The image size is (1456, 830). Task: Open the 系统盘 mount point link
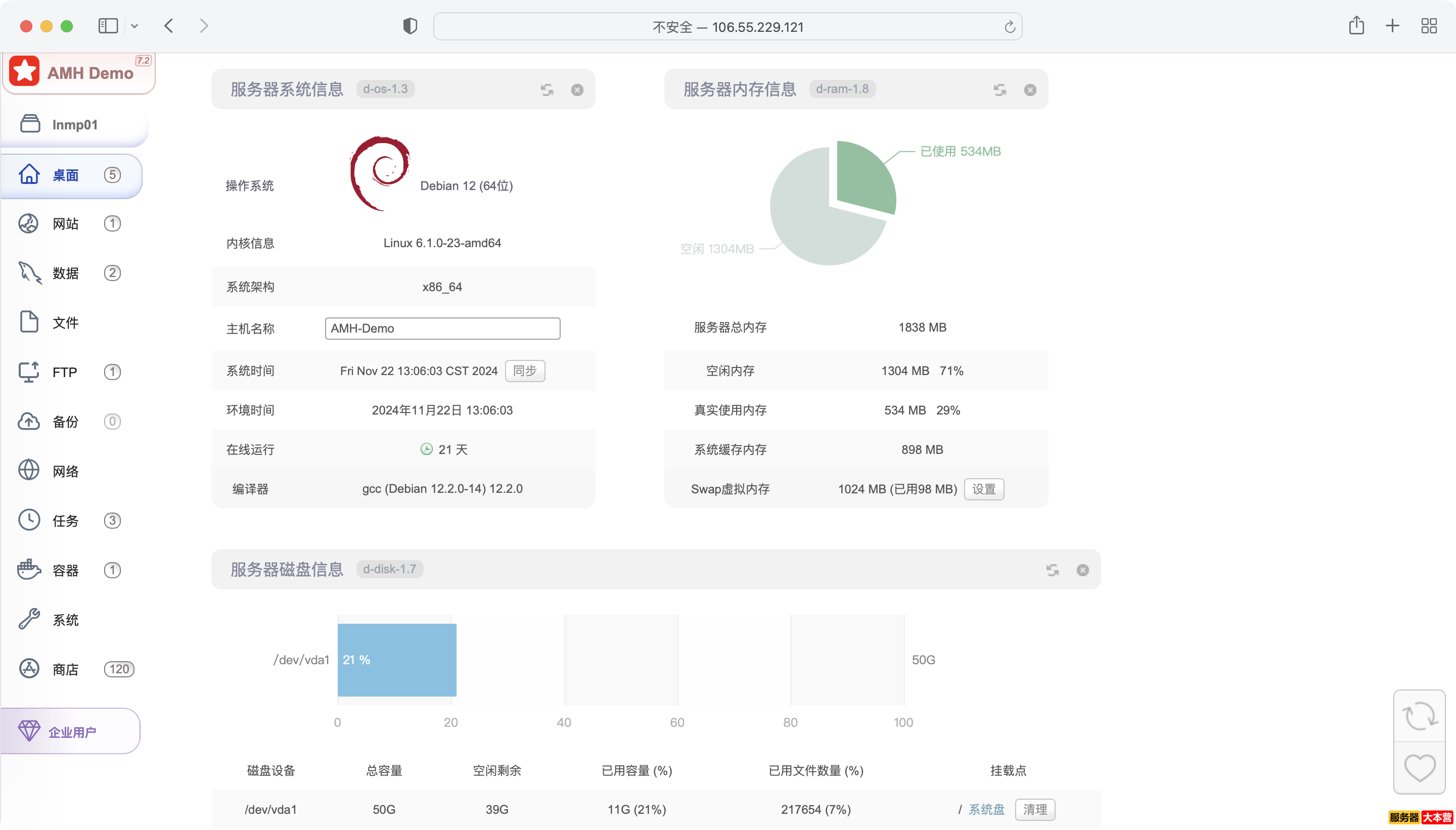click(986, 809)
